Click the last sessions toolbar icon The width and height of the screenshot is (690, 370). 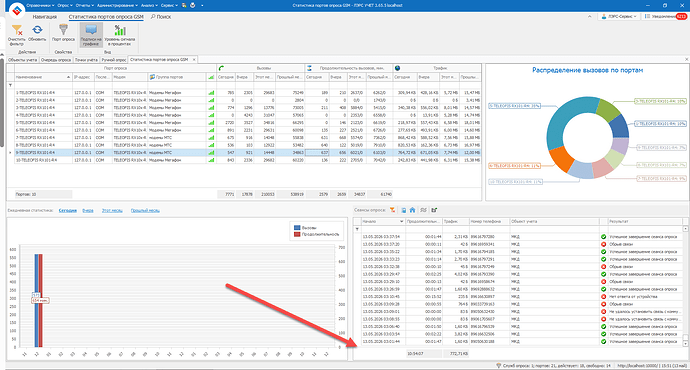[434, 210]
